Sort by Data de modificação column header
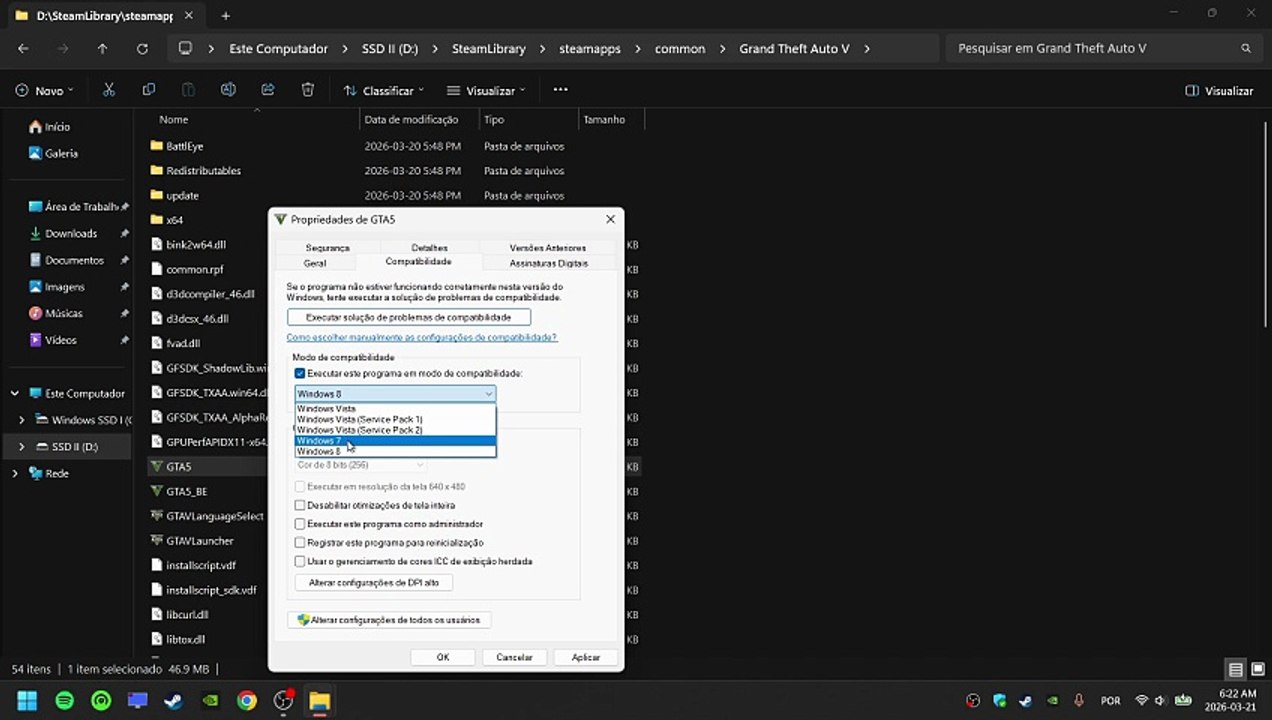The width and height of the screenshot is (1272, 720). click(411, 119)
